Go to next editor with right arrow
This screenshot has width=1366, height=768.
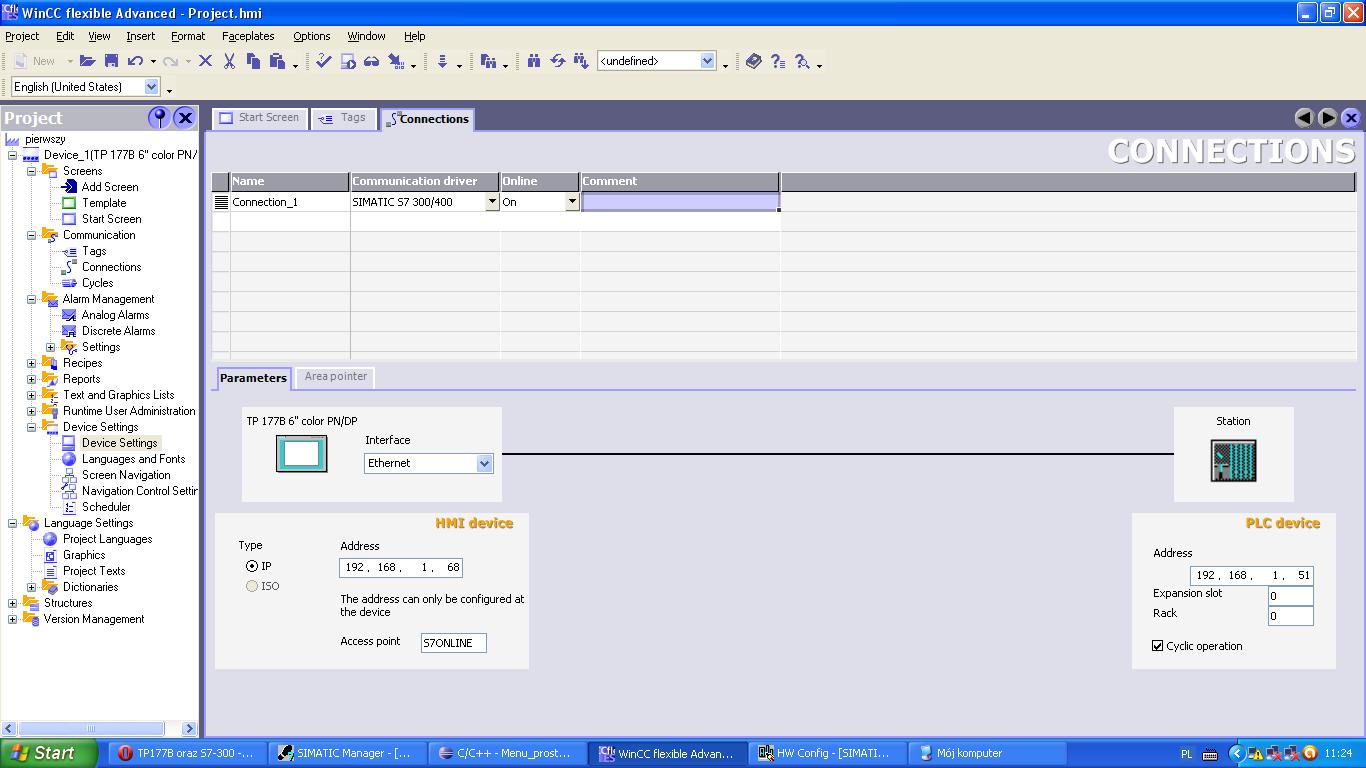(x=1328, y=118)
